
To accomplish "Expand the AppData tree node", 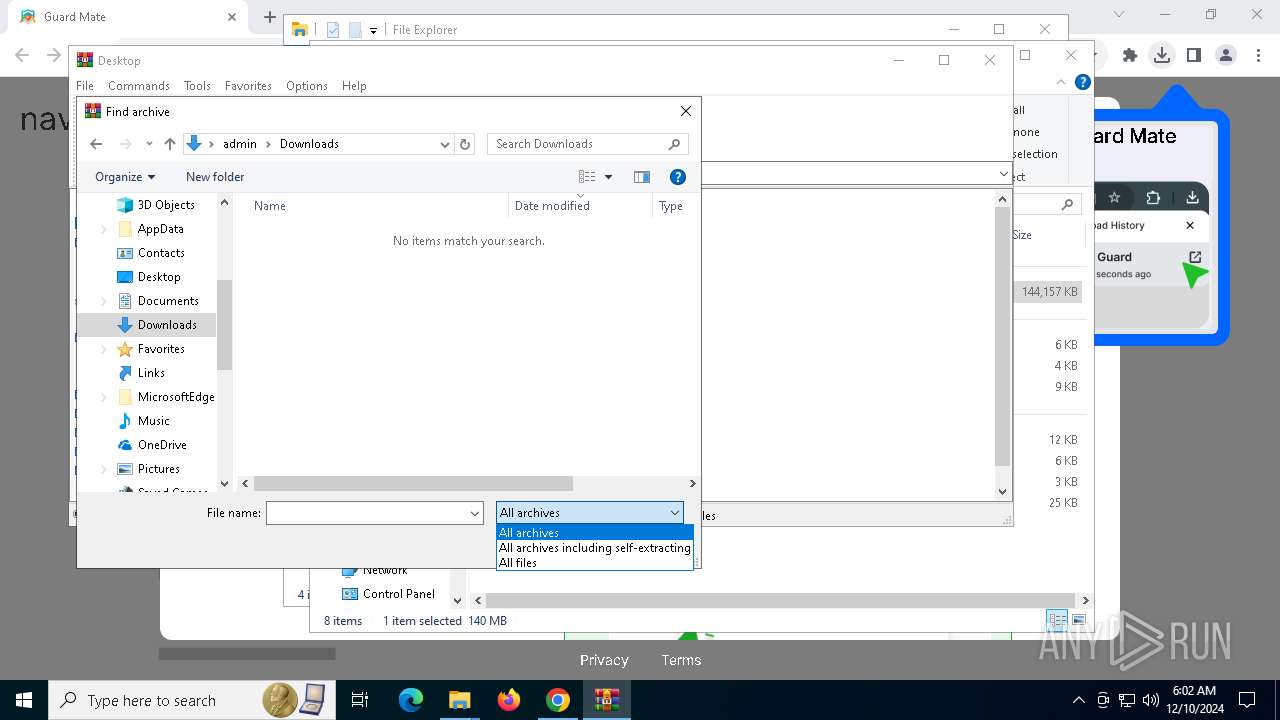I will pos(104,229).
